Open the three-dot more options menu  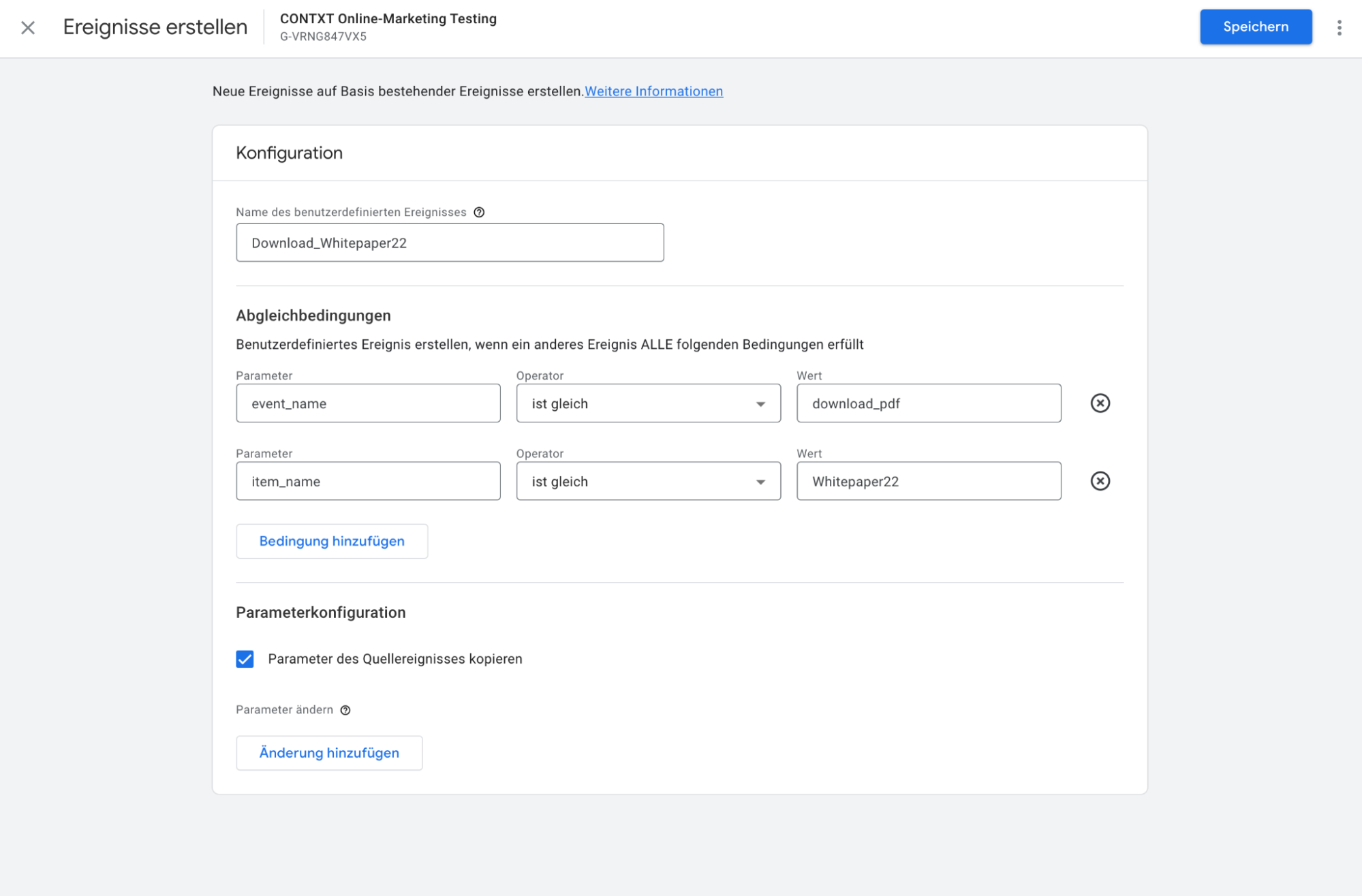tap(1339, 27)
